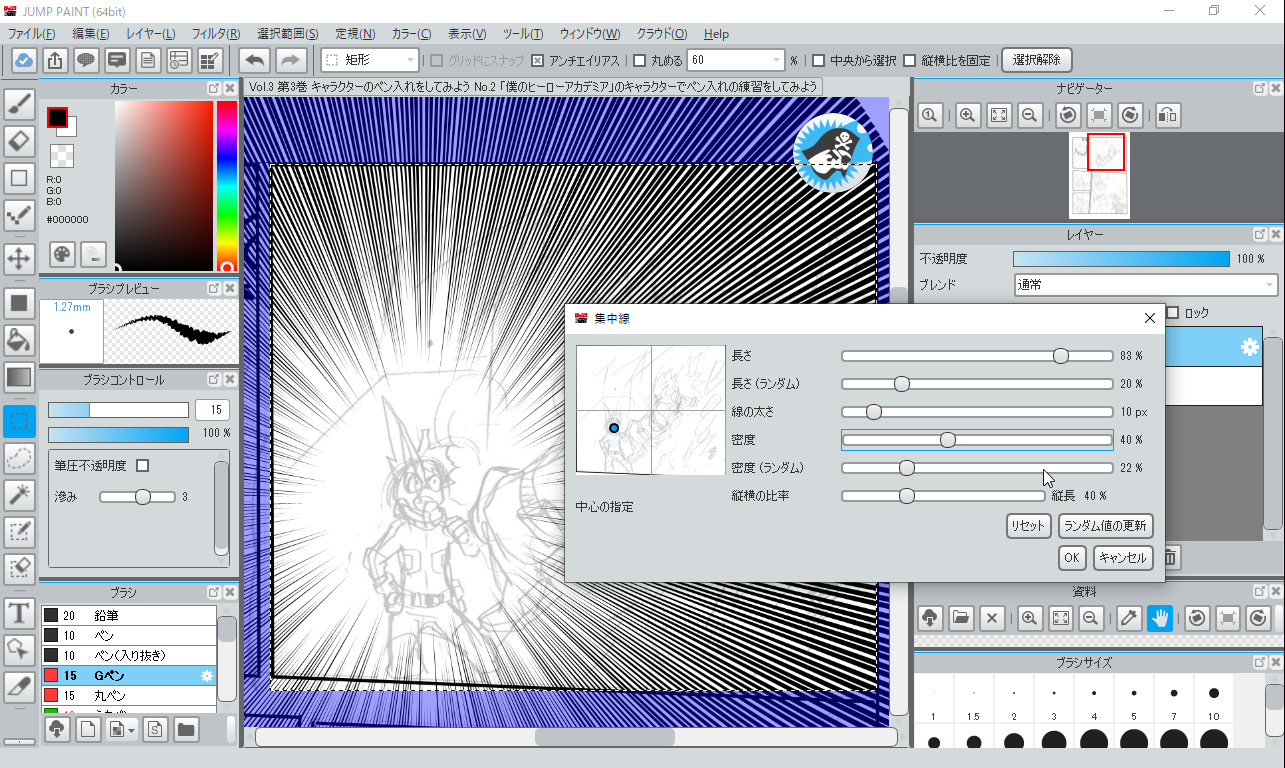Screen dimensions: 1285x768
Task: Open the brush folder icon under brush list
Action: (x=186, y=729)
